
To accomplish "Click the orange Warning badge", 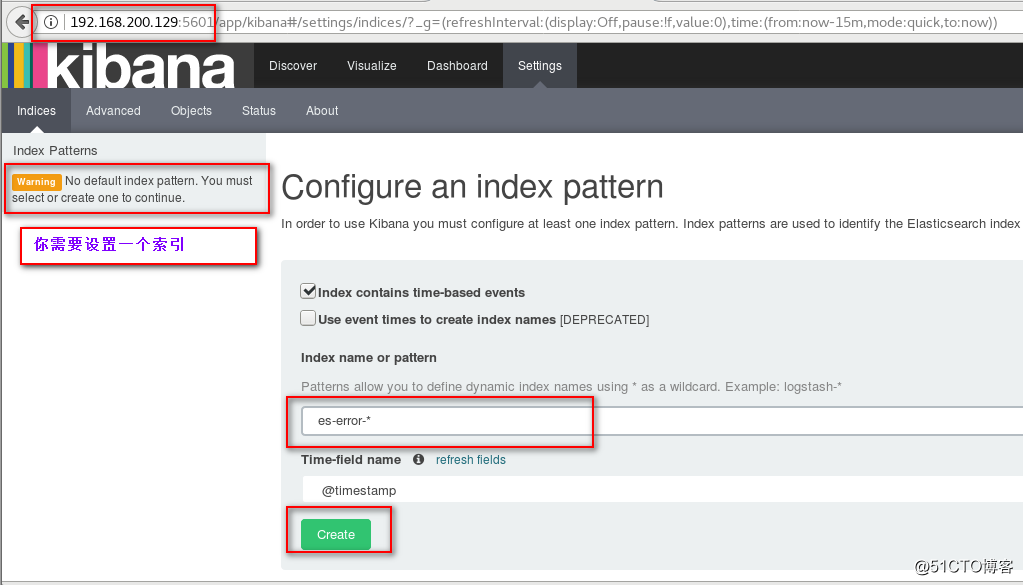I will coord(37,182).
